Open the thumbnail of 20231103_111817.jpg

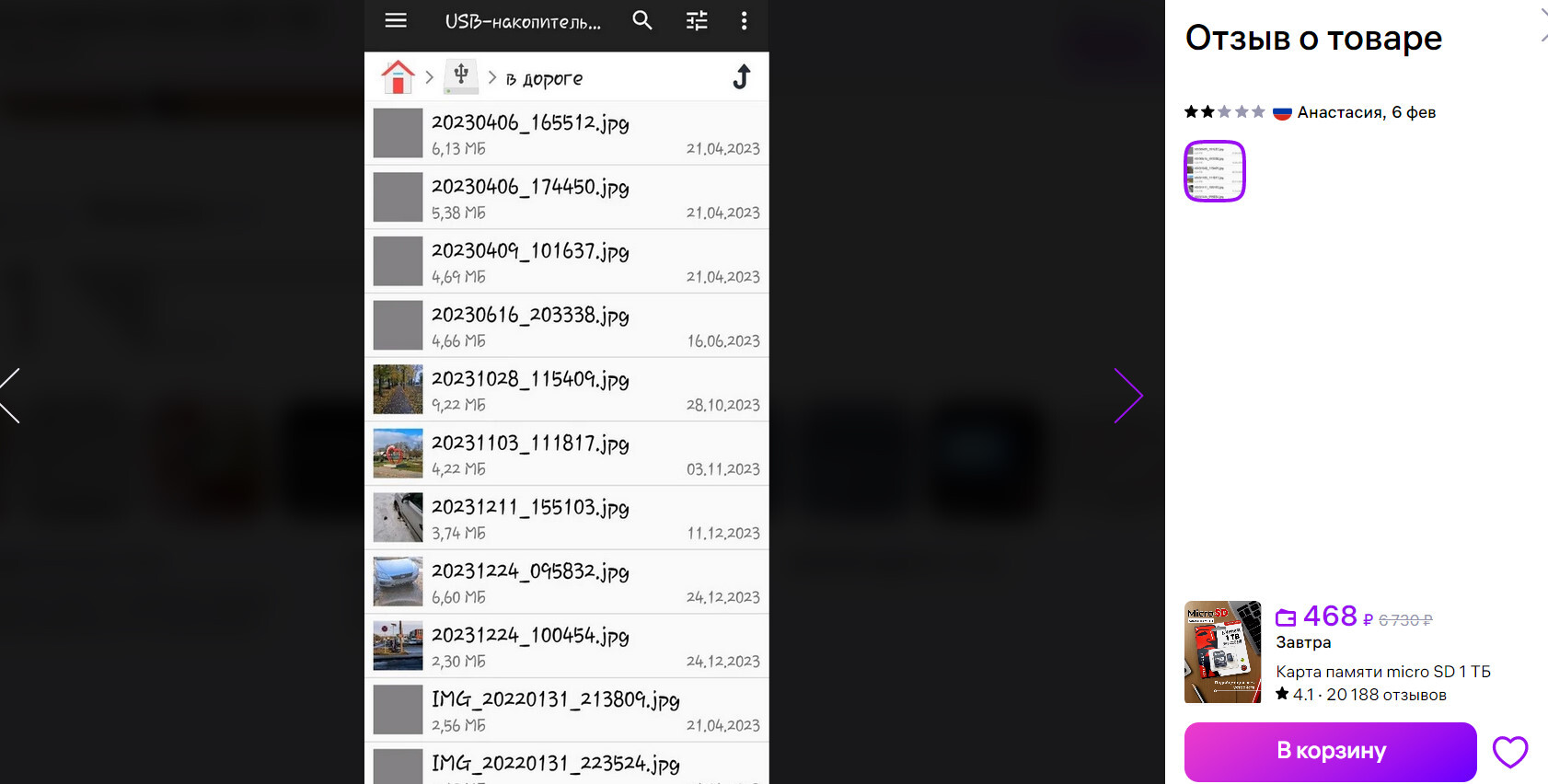pos(398,454)
